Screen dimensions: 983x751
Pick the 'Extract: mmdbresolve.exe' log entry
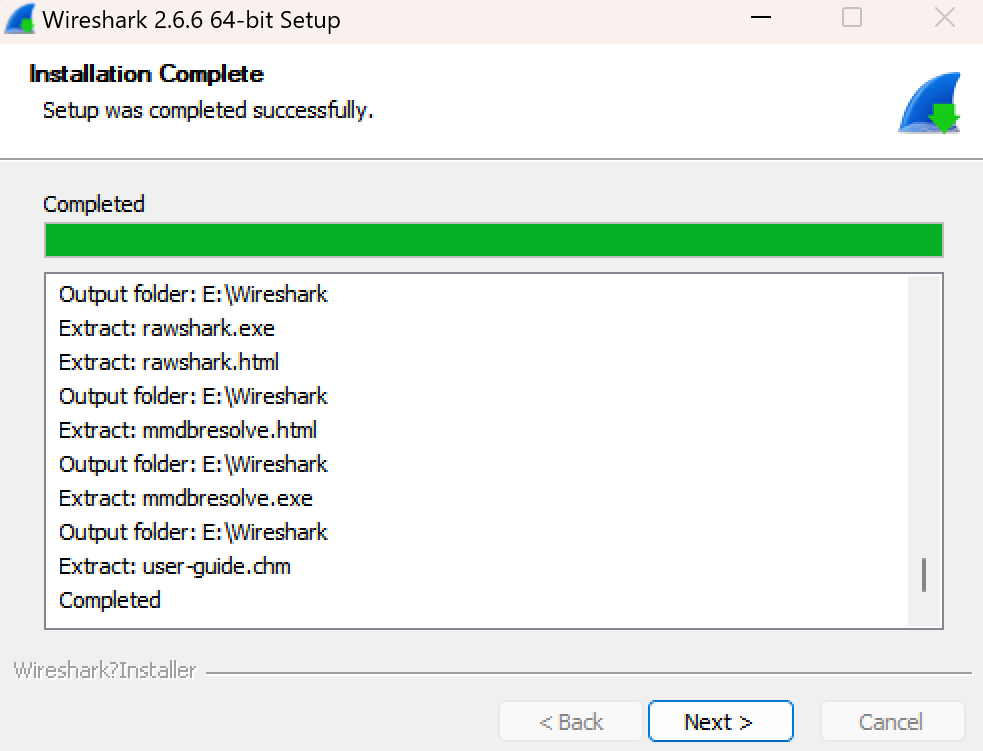point(186,498)
